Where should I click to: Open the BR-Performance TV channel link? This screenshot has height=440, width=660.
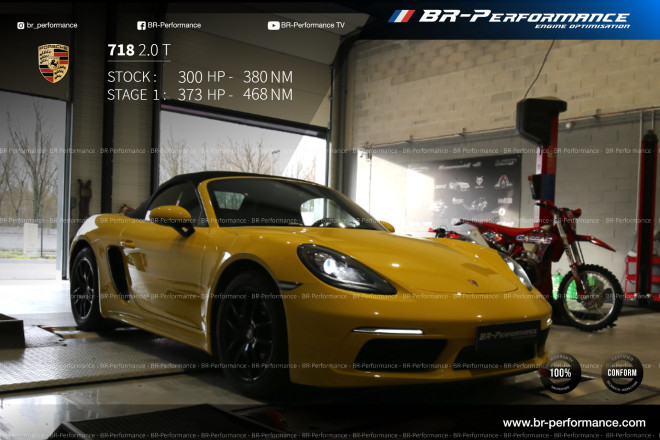pyautogui.click(x=312, y=25)
